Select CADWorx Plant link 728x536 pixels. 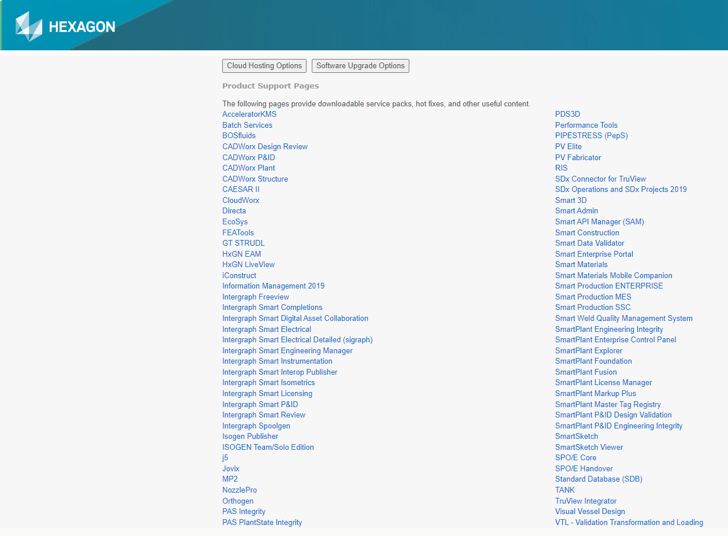click(248, 168)
